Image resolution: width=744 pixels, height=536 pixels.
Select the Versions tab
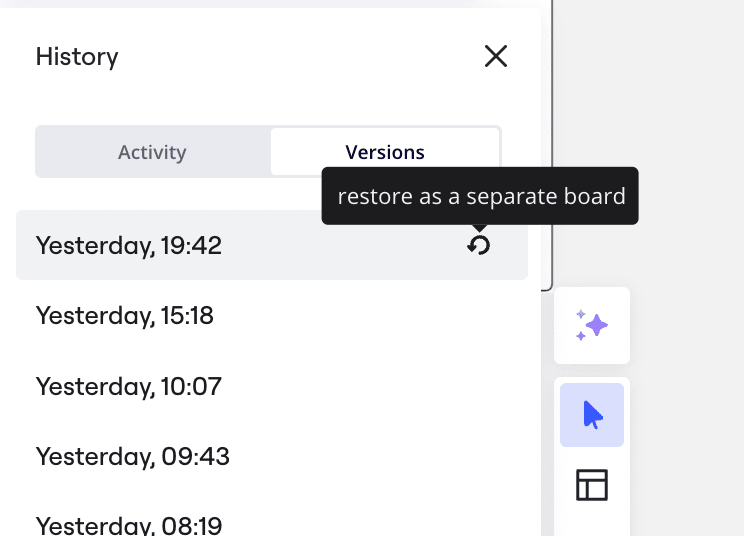385,152
